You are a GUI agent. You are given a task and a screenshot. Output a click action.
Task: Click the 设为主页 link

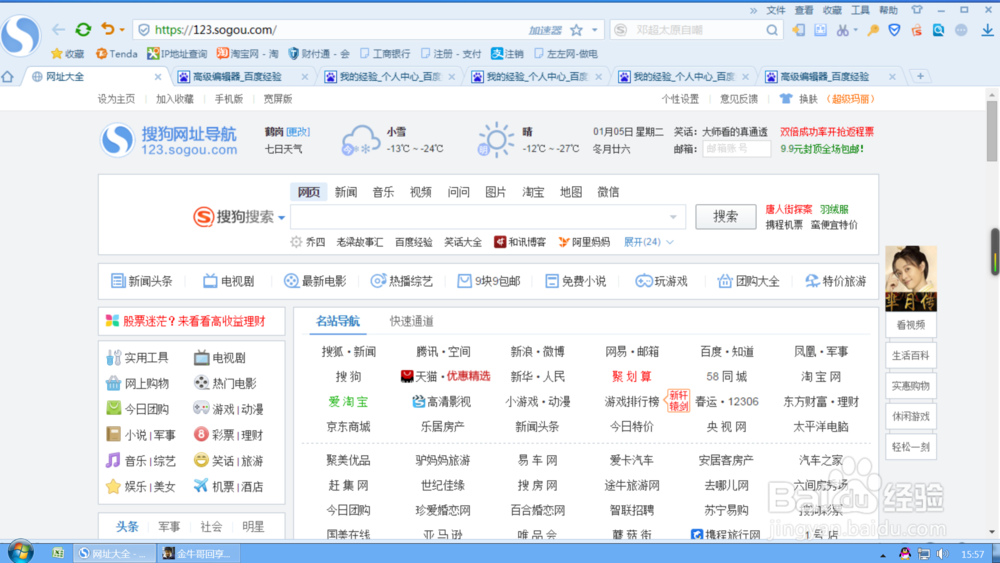(116, 99)
